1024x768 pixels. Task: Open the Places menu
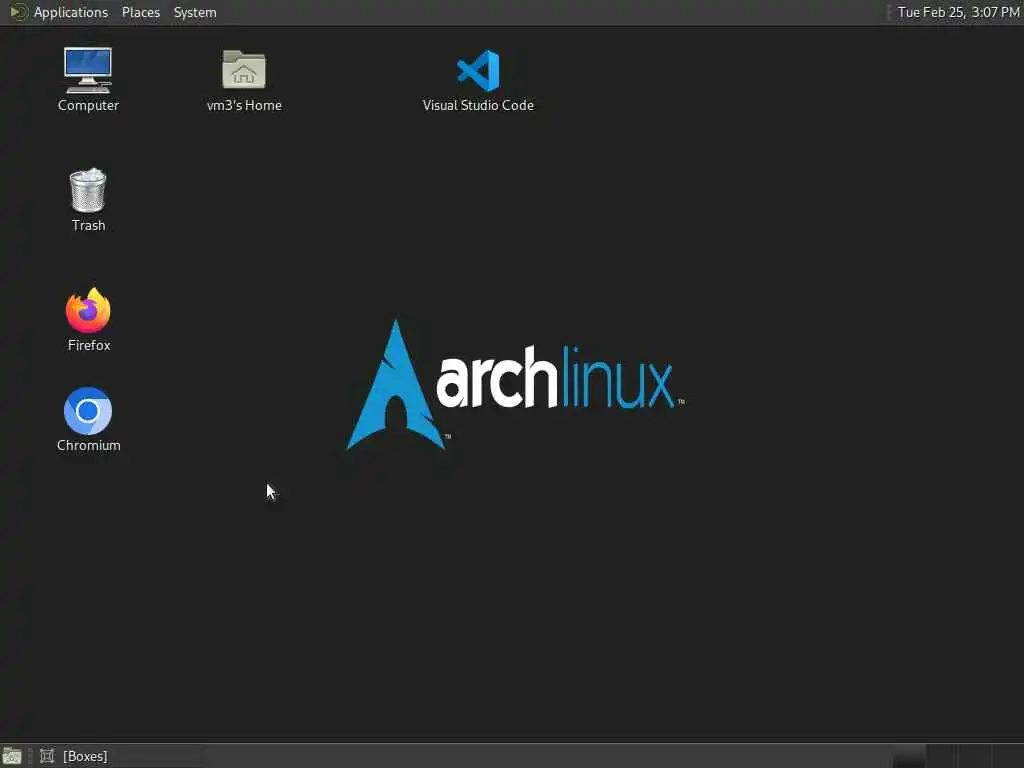[x=140, y=12]
